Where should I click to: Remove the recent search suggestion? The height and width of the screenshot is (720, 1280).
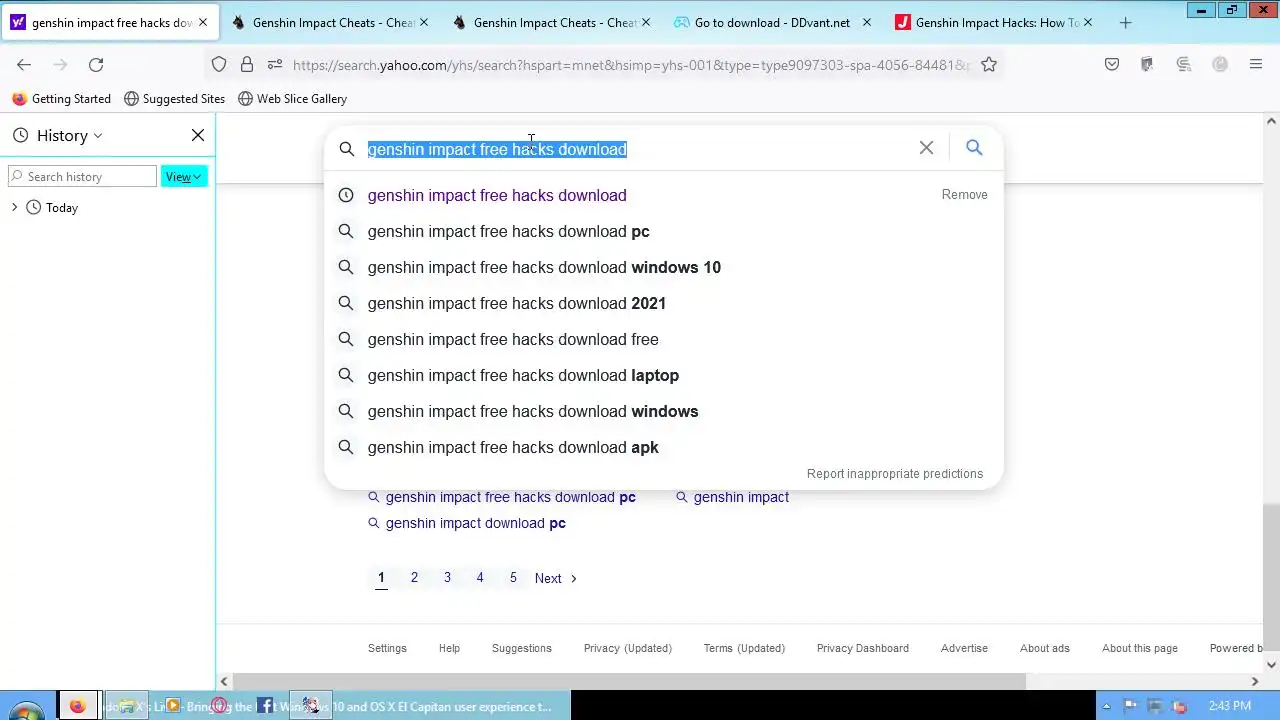964,195
